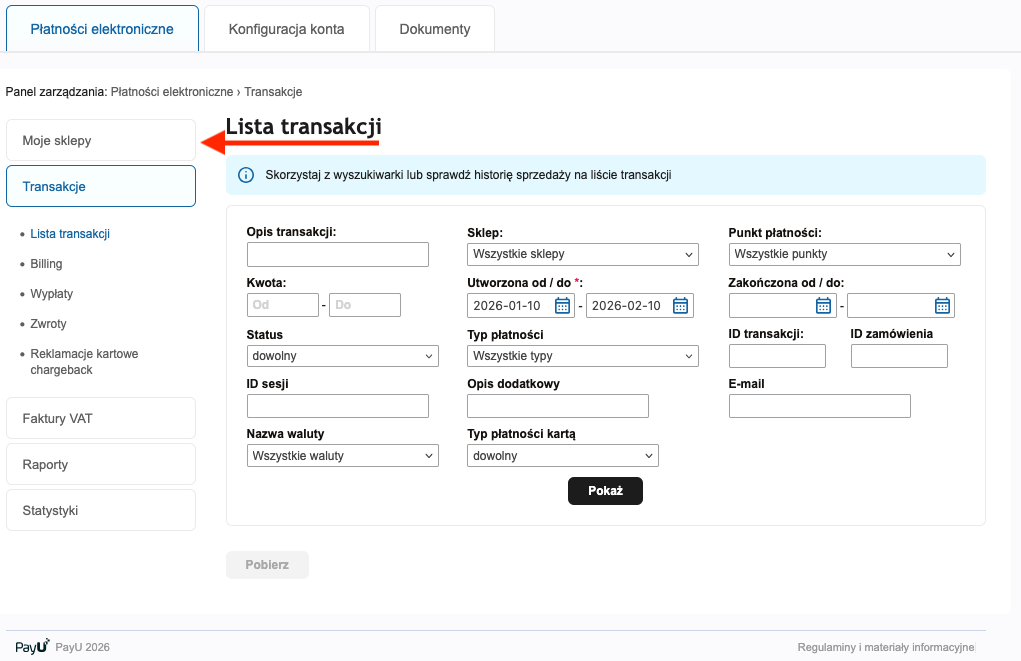Open the Typ płatności dropdown
The width and height of the screenshot is (1021, 661).
(582, 356)
